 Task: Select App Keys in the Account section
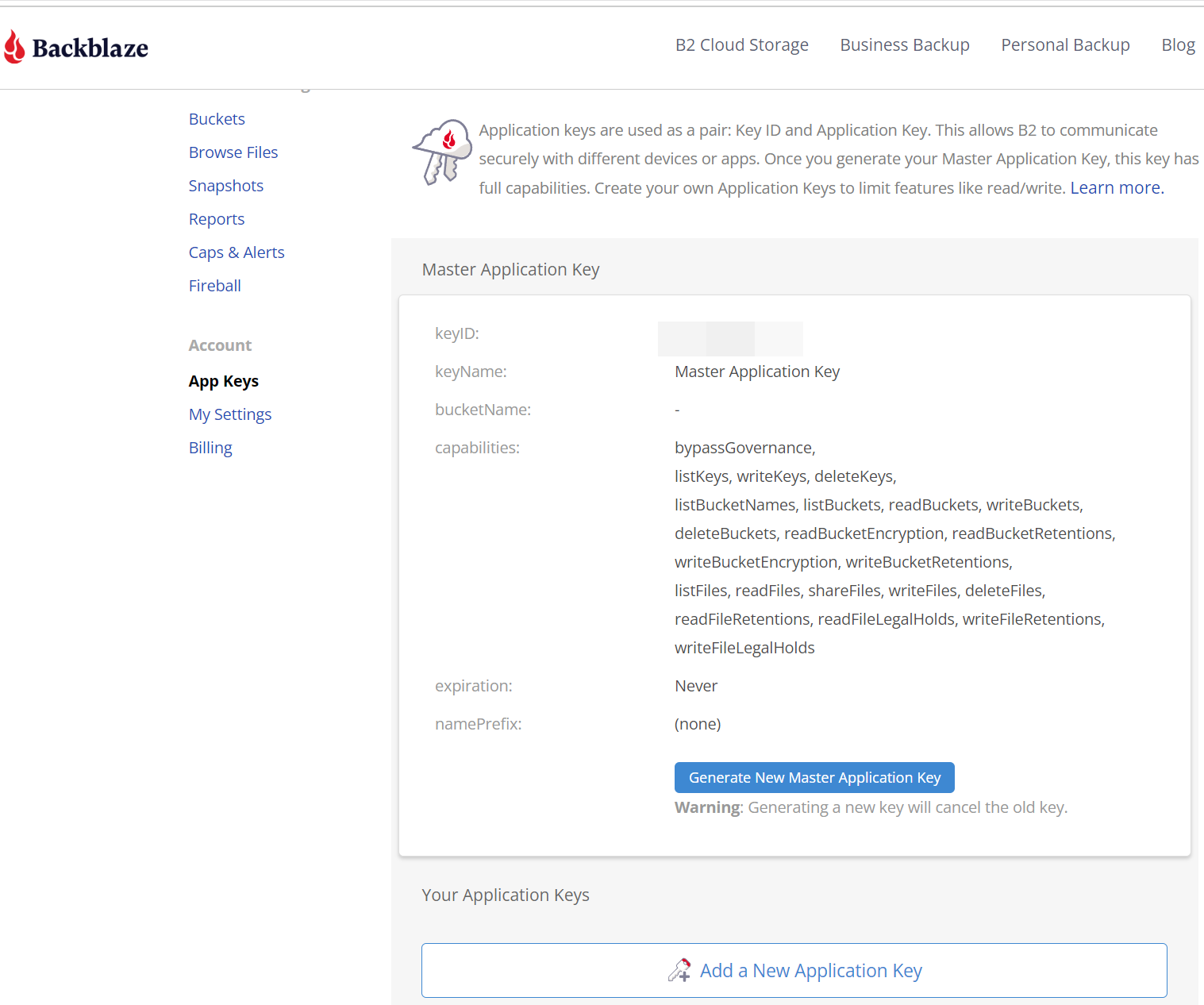[224, 381]
